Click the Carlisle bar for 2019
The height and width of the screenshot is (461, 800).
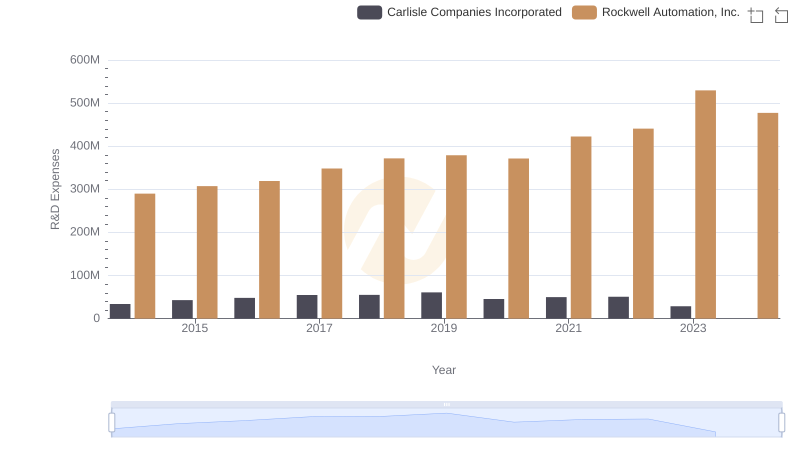431,305
